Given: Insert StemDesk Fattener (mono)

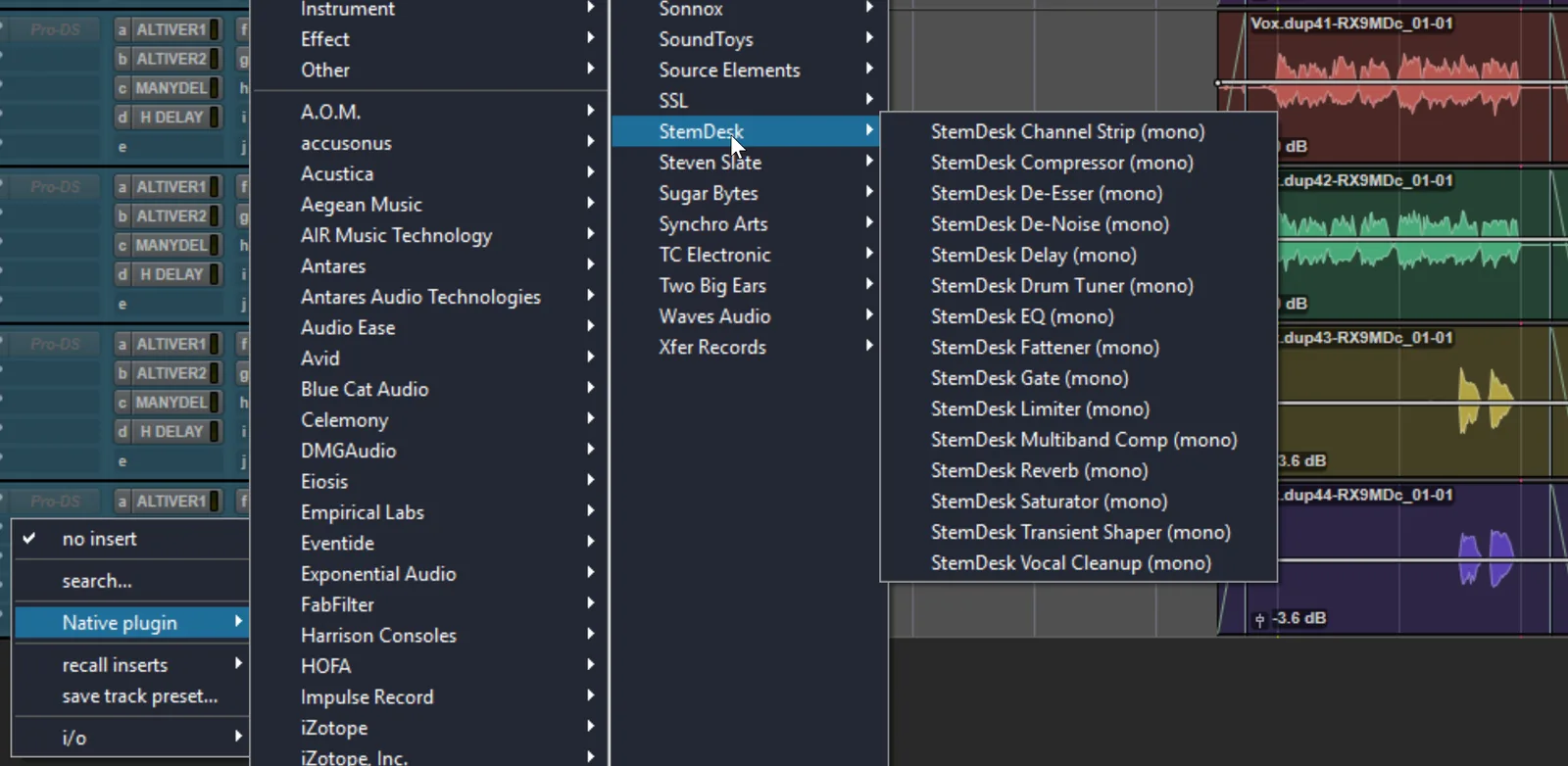Looking at the screenshot, I should [1078, 348].
